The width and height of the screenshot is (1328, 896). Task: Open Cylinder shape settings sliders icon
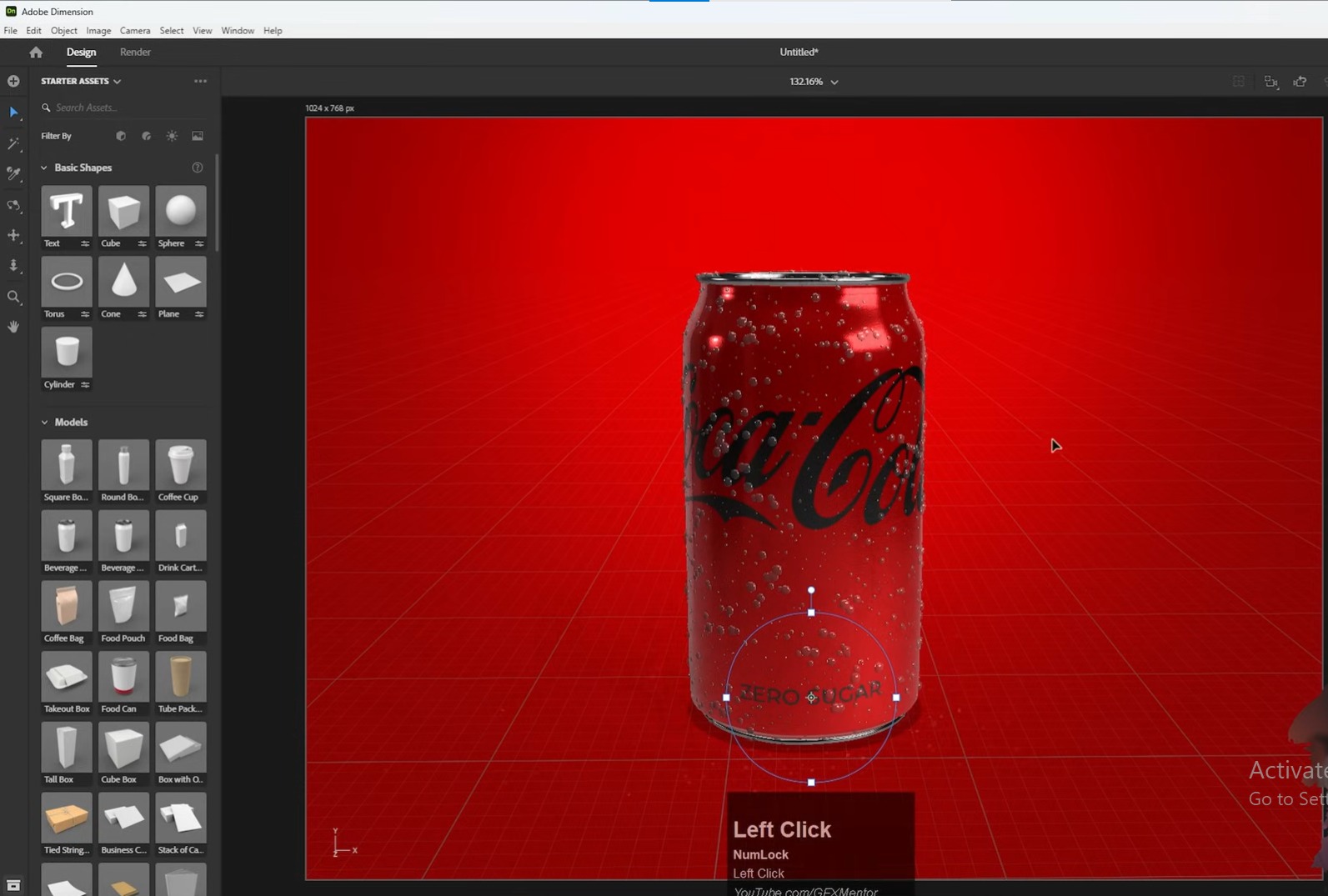click(85, 384)
